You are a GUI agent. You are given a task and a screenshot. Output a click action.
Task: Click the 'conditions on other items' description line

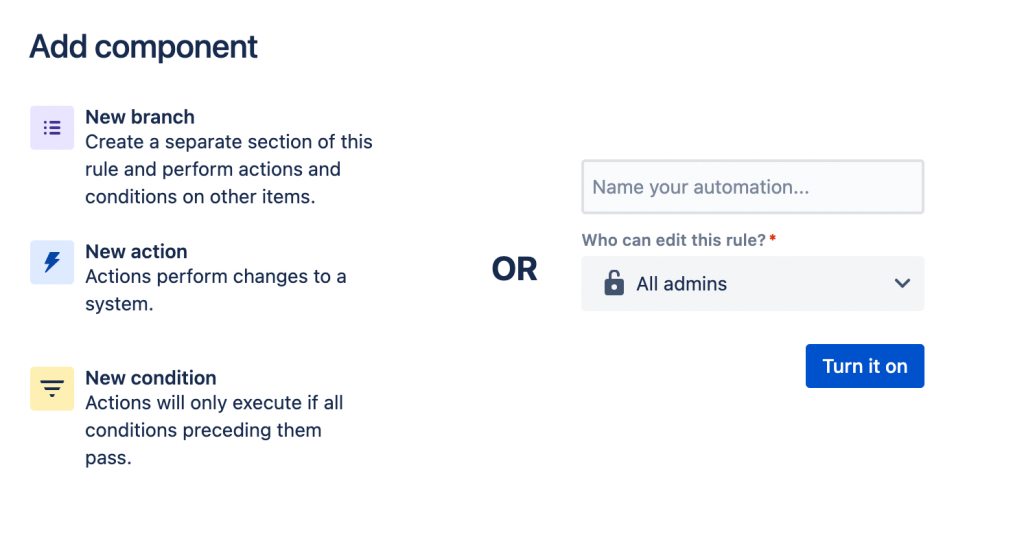[200, 197]
